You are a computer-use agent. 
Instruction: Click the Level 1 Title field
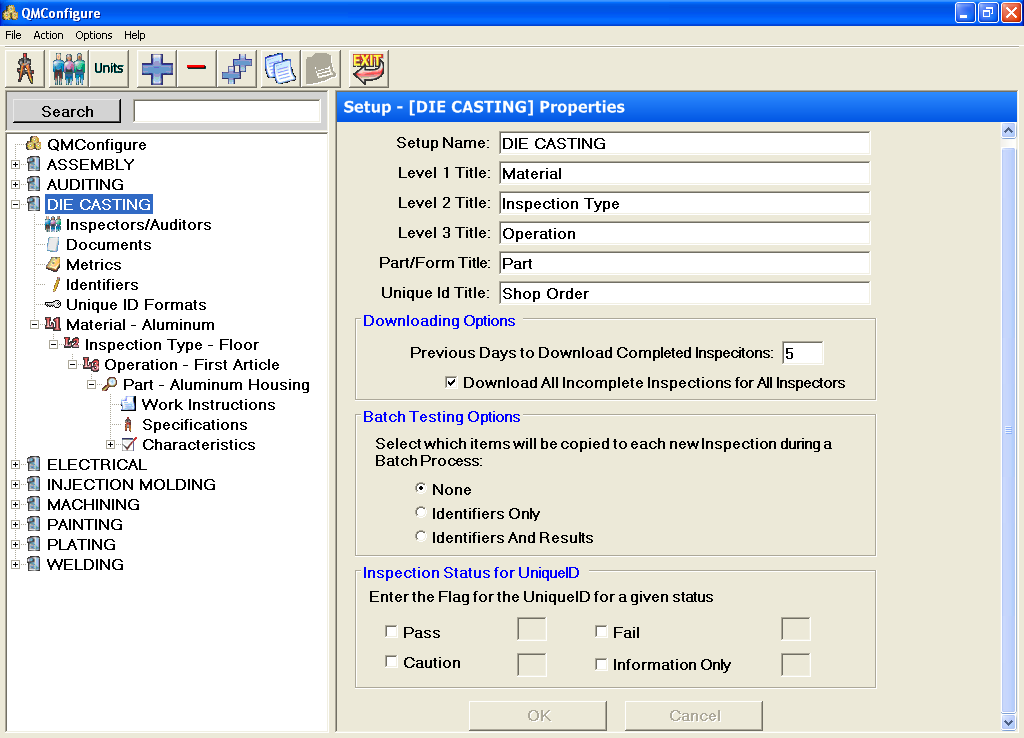pyautogui.click(x=684, y=174)
